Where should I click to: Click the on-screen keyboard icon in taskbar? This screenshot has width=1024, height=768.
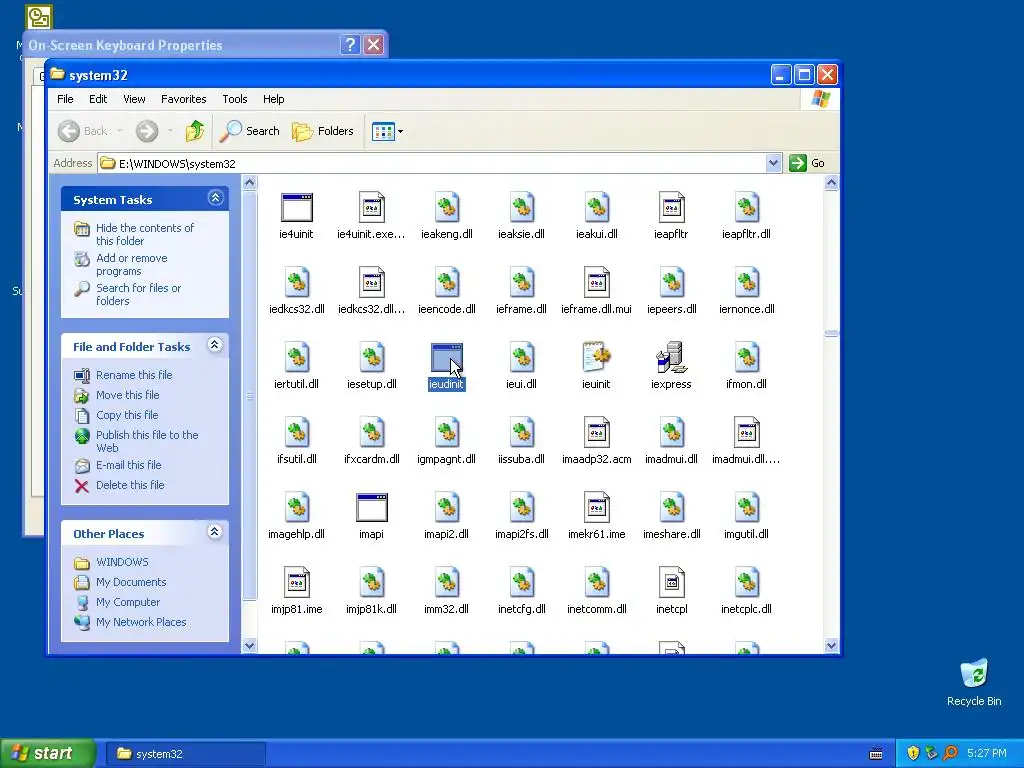pos(876,754)
